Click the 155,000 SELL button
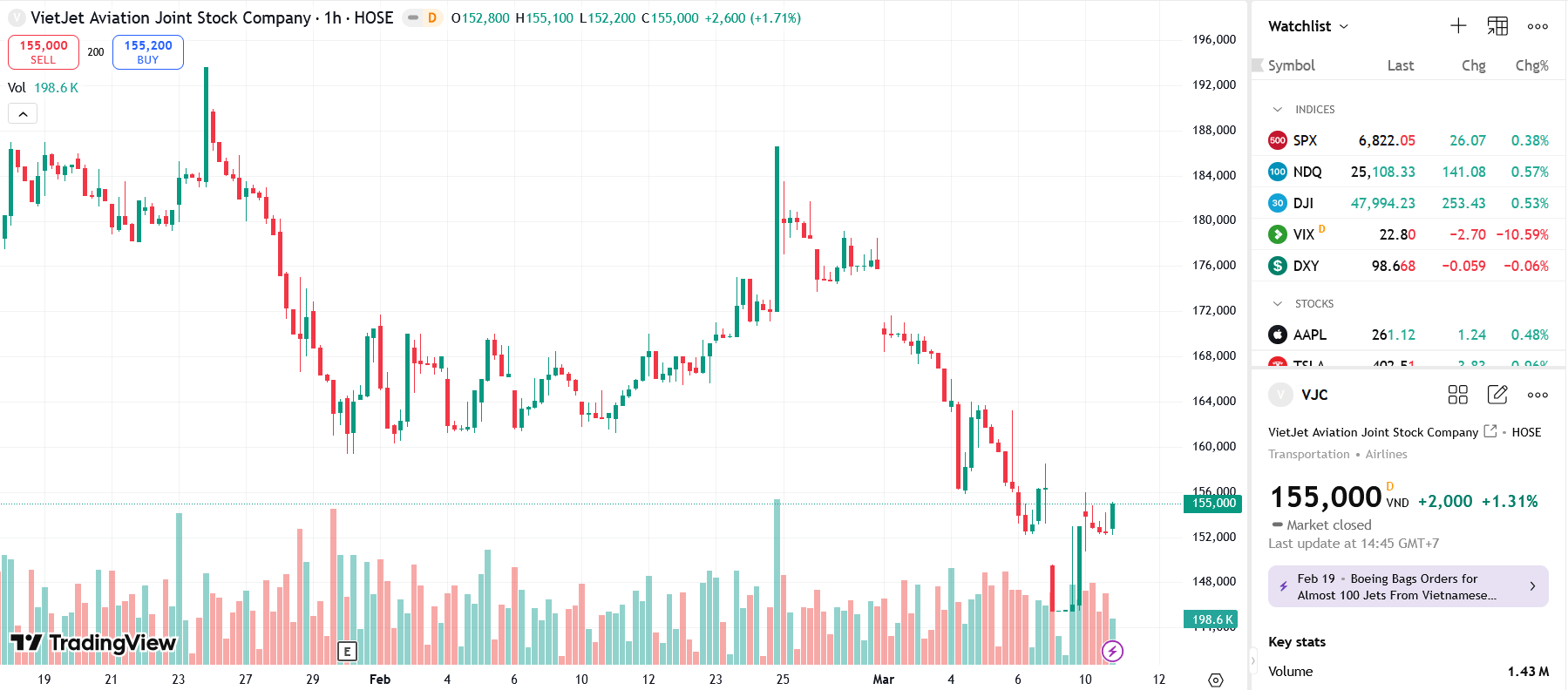The height and width of the screenshot is (690, 1568). pos(44,52)
